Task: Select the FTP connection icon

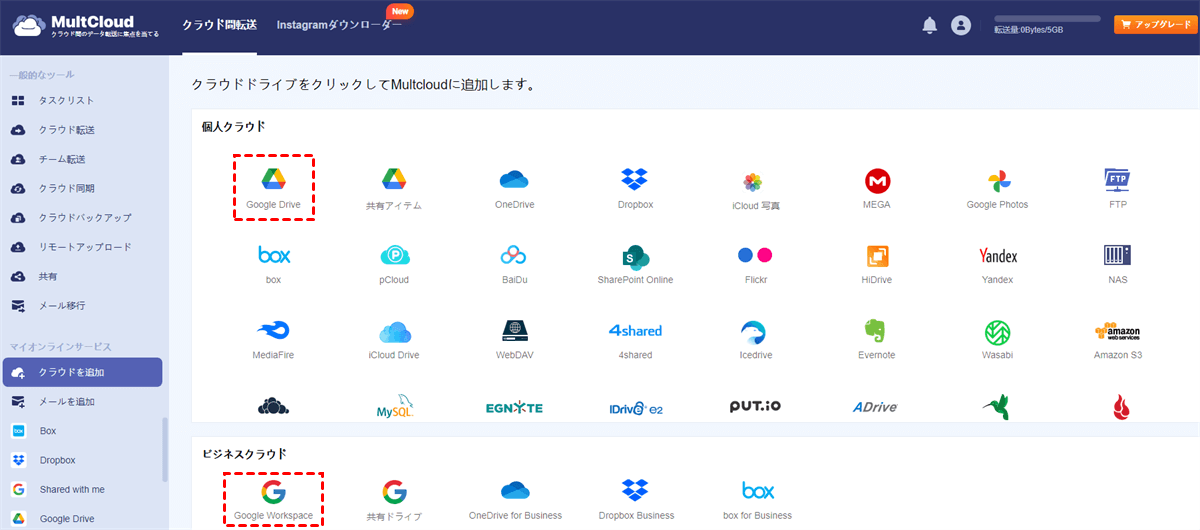Action: (1117, 187)
